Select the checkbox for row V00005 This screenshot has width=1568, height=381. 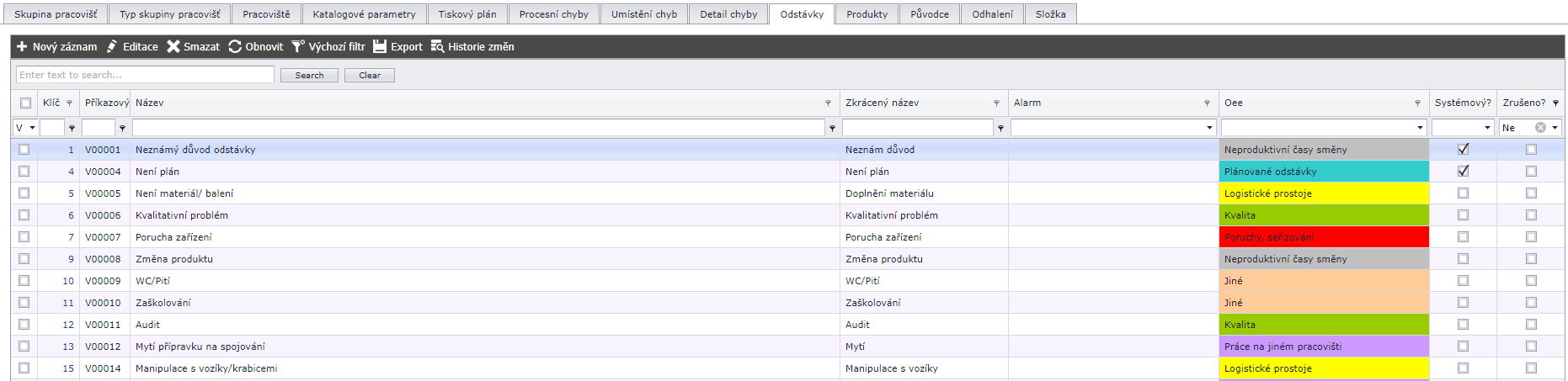pyautogui.click(x=24, y=193)
